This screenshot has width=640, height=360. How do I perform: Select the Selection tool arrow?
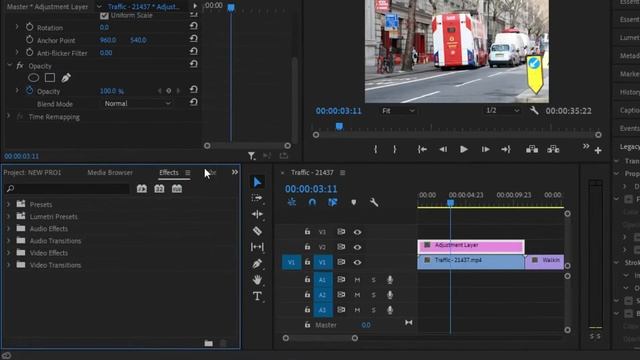coord(257,182)
